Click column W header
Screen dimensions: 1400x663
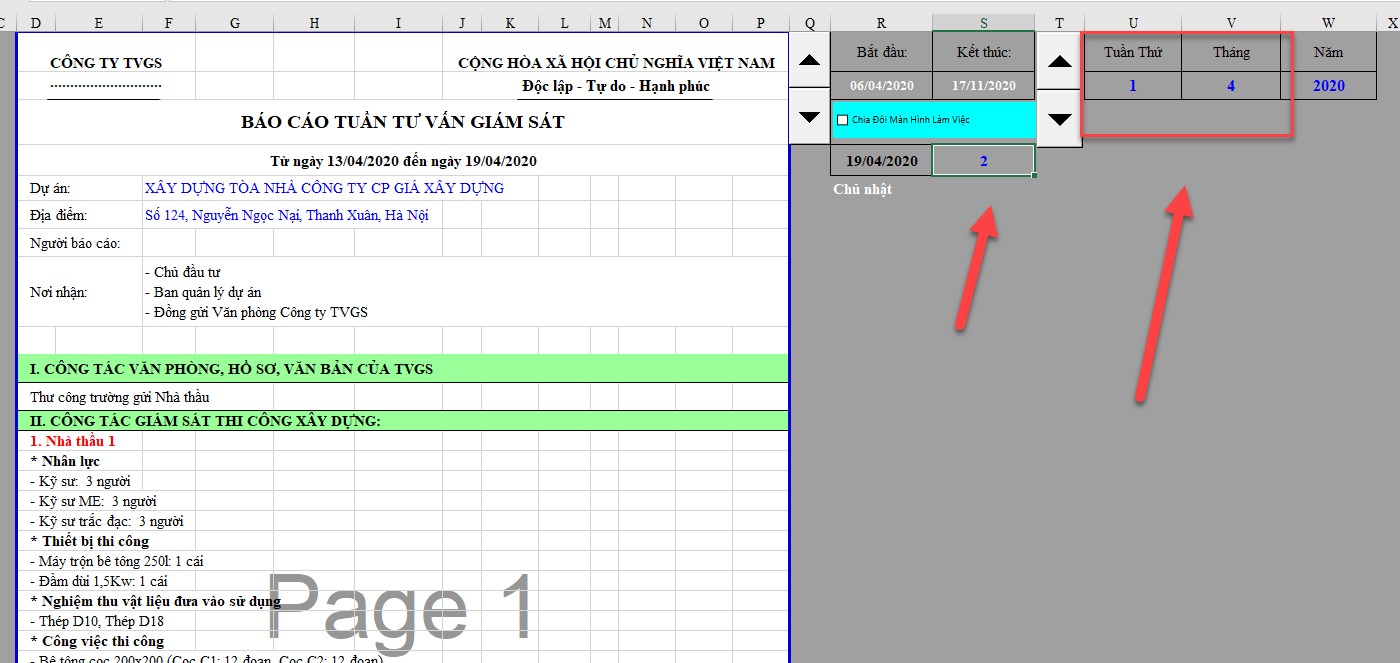1328,22
